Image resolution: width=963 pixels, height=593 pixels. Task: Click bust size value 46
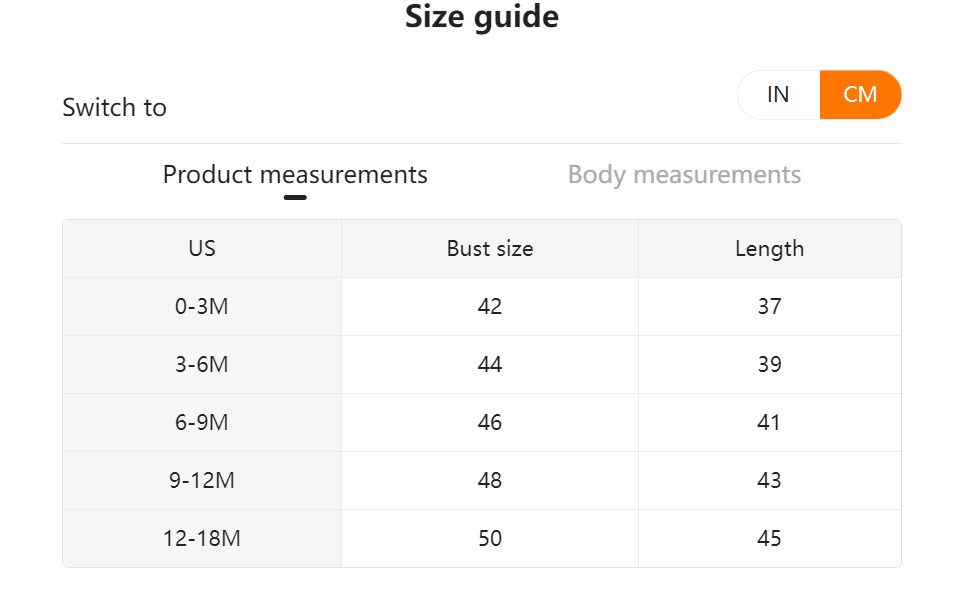490,423
